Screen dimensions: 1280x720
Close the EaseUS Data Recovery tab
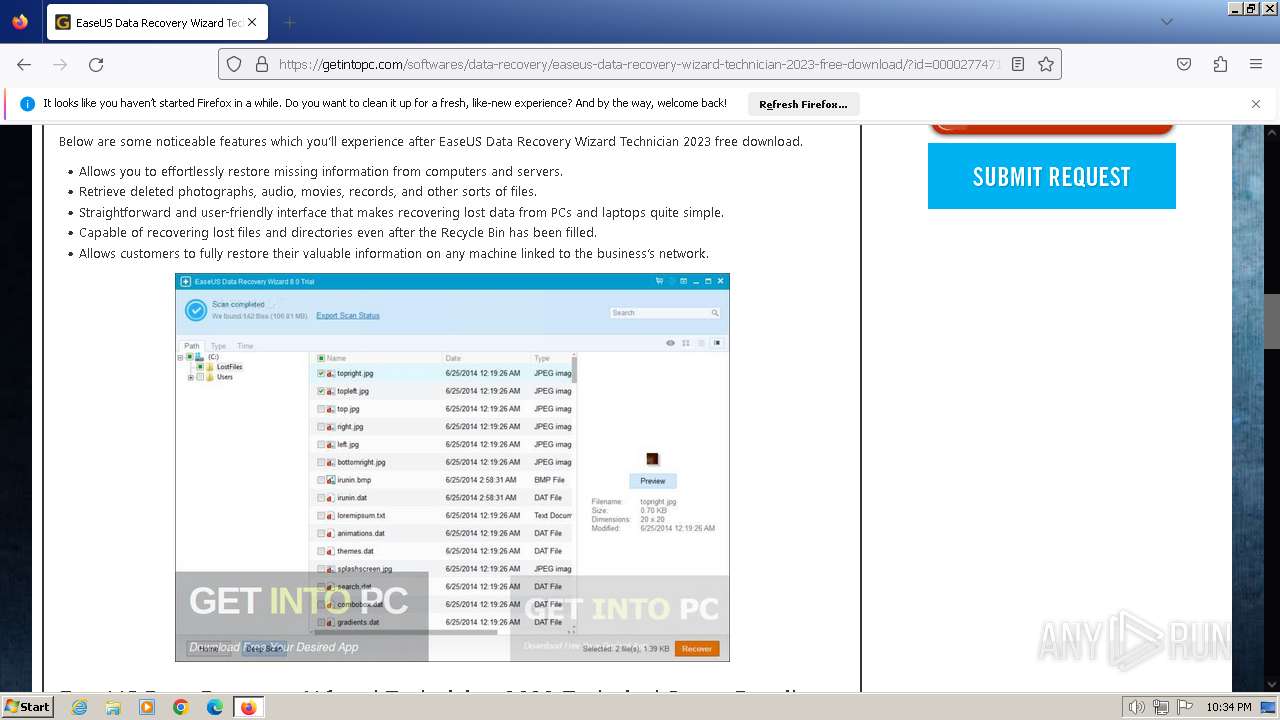(x=251, y=22)
